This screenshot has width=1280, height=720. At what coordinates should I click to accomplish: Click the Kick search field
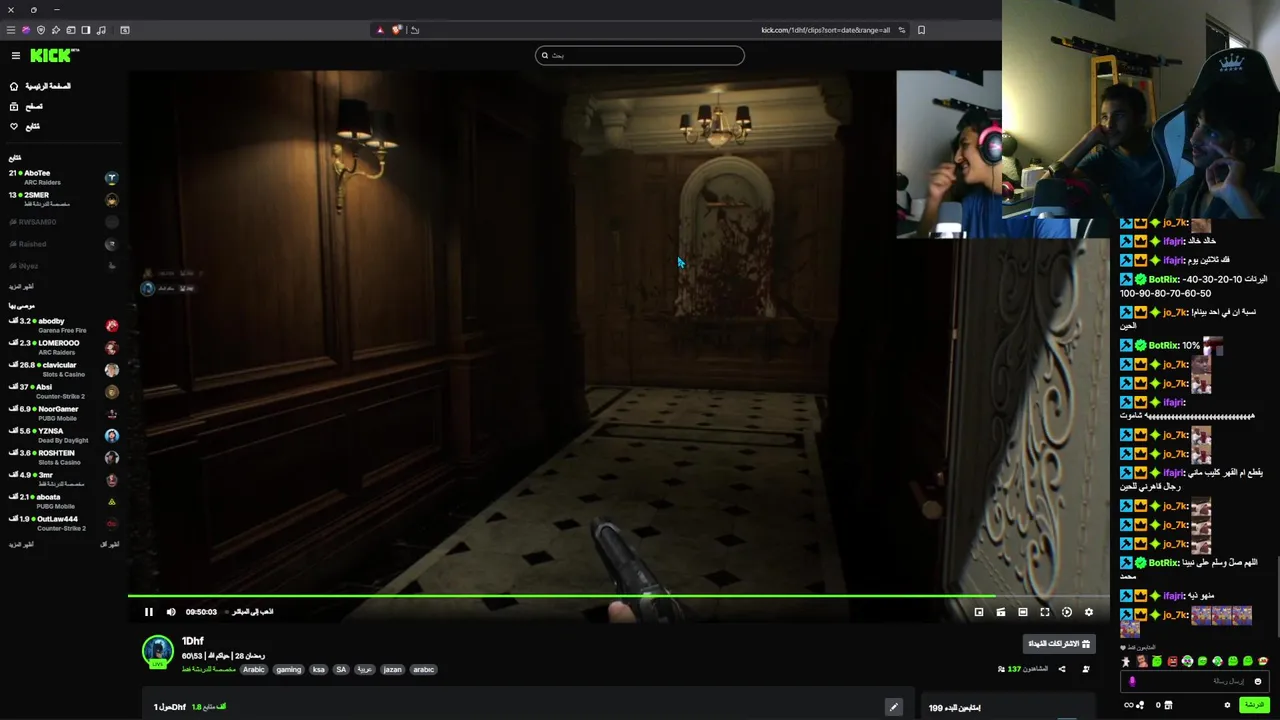(640, 55)
